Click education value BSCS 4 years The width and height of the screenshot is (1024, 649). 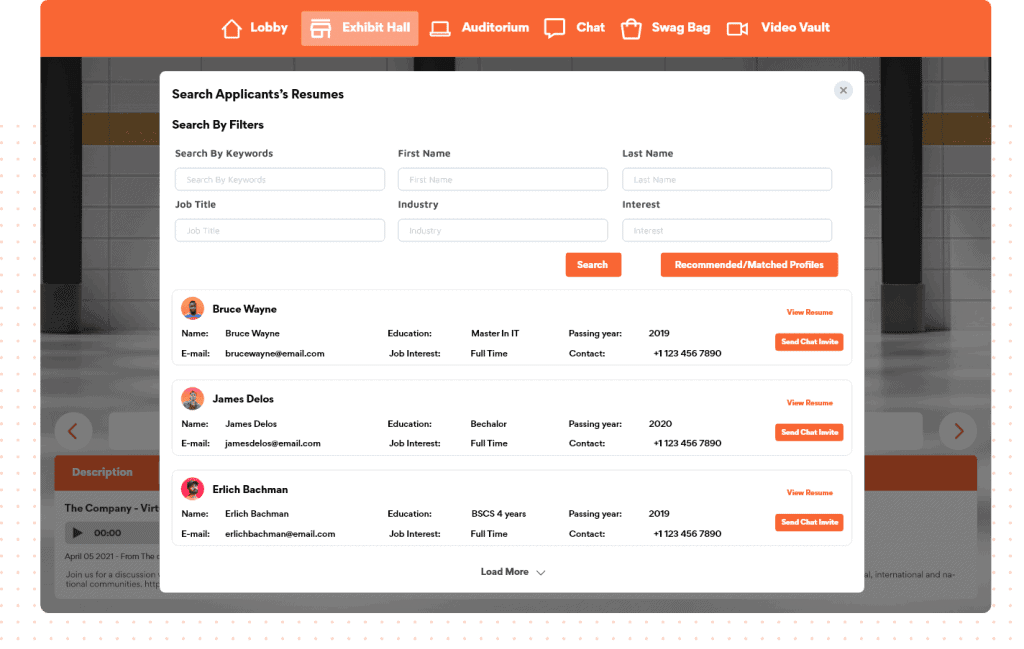coord(499,514)
